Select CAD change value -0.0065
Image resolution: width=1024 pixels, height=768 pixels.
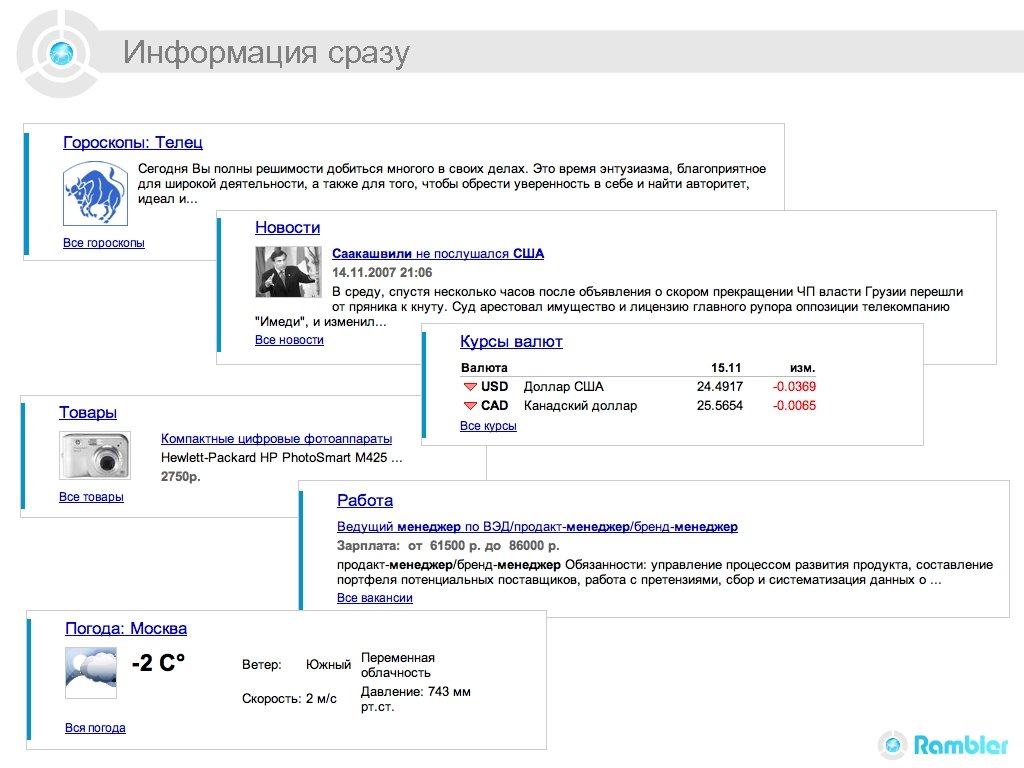point(794,406)
